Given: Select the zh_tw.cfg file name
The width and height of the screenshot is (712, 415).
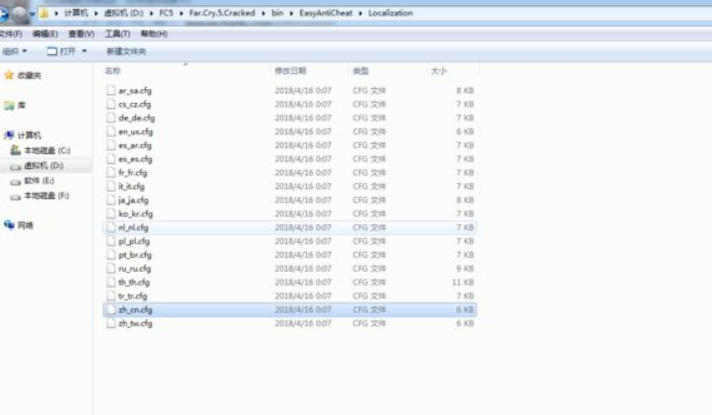Looking at the screenshot, I should tap(135, 323).
